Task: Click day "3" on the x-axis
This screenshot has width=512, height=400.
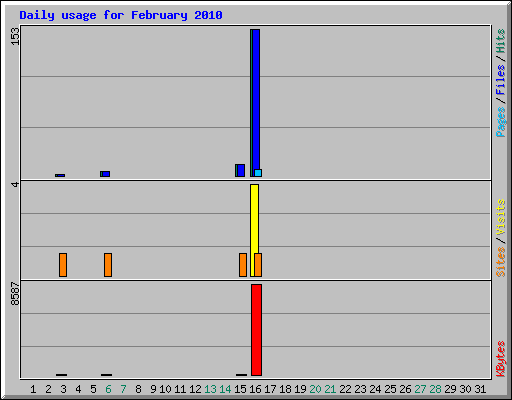Action: pyautogui.click(x=63, y=389)
